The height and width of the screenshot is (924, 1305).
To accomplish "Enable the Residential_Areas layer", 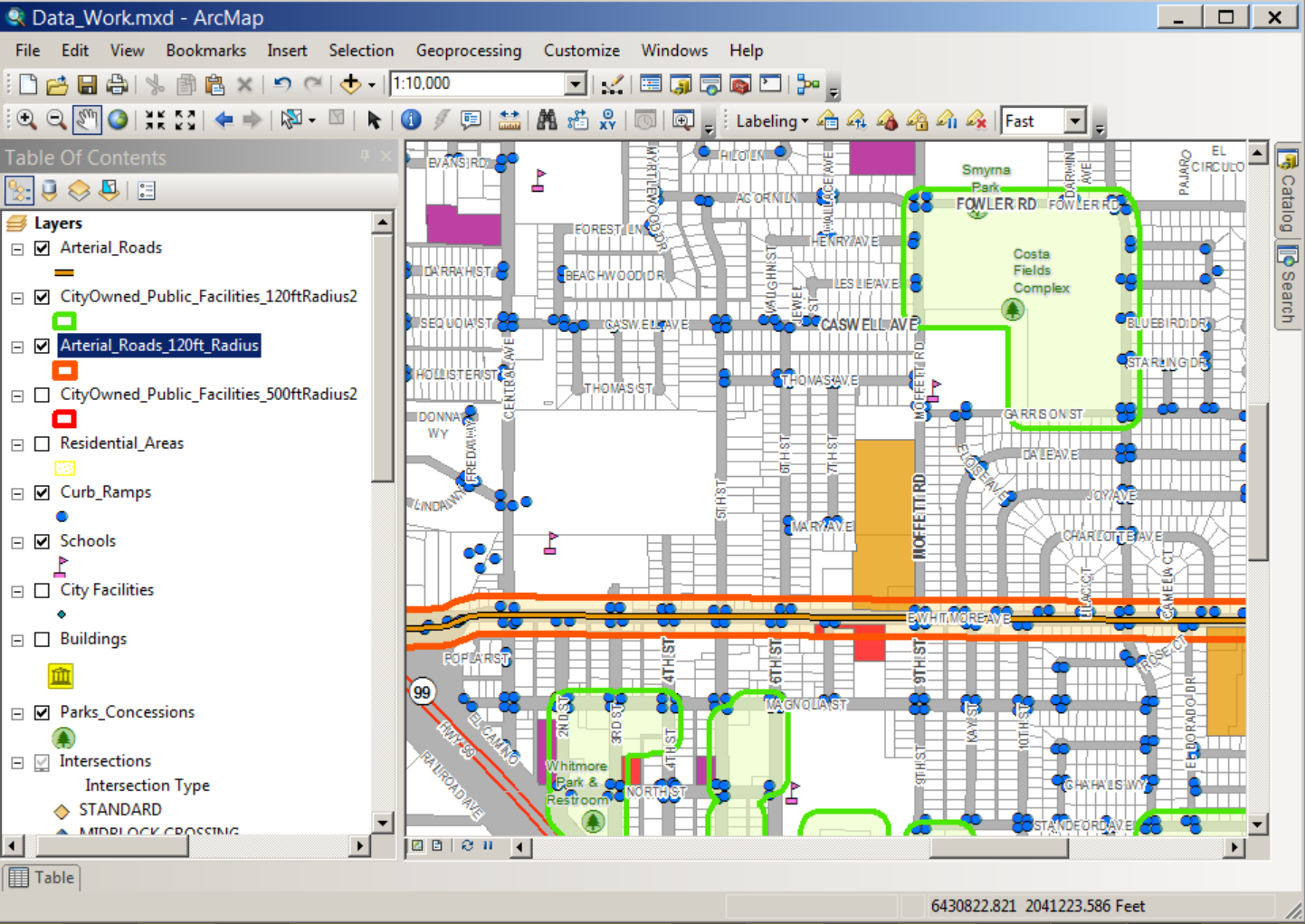I will (x=42, y=443).
